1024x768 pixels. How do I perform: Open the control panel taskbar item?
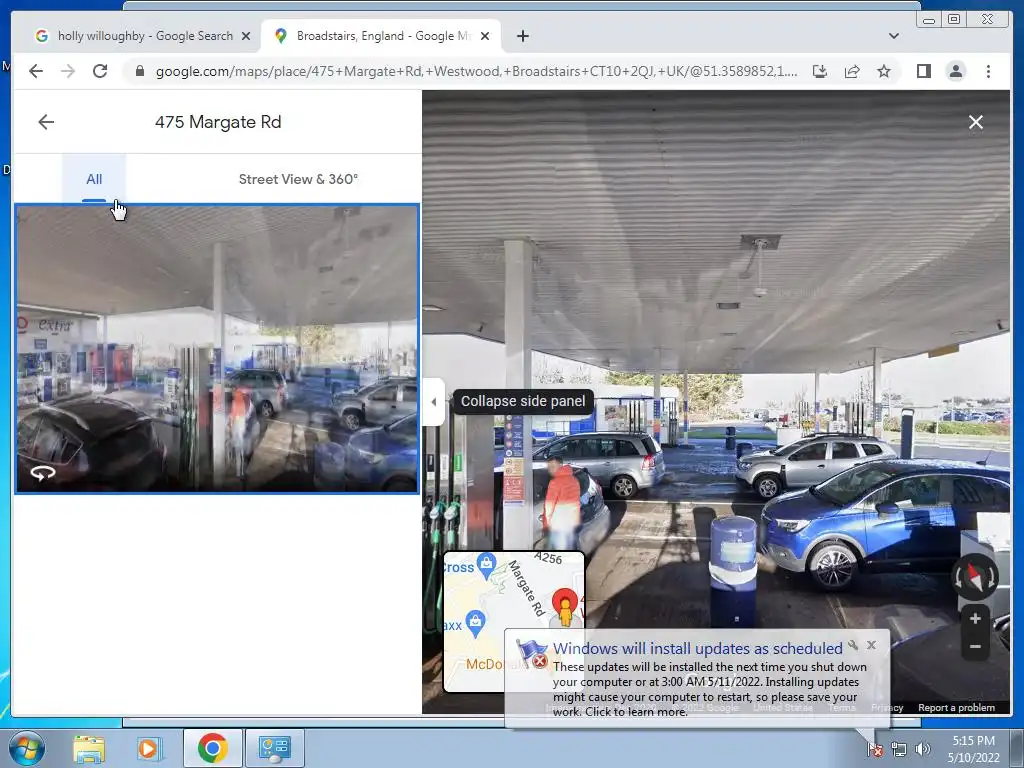click(x=274, y=748)
